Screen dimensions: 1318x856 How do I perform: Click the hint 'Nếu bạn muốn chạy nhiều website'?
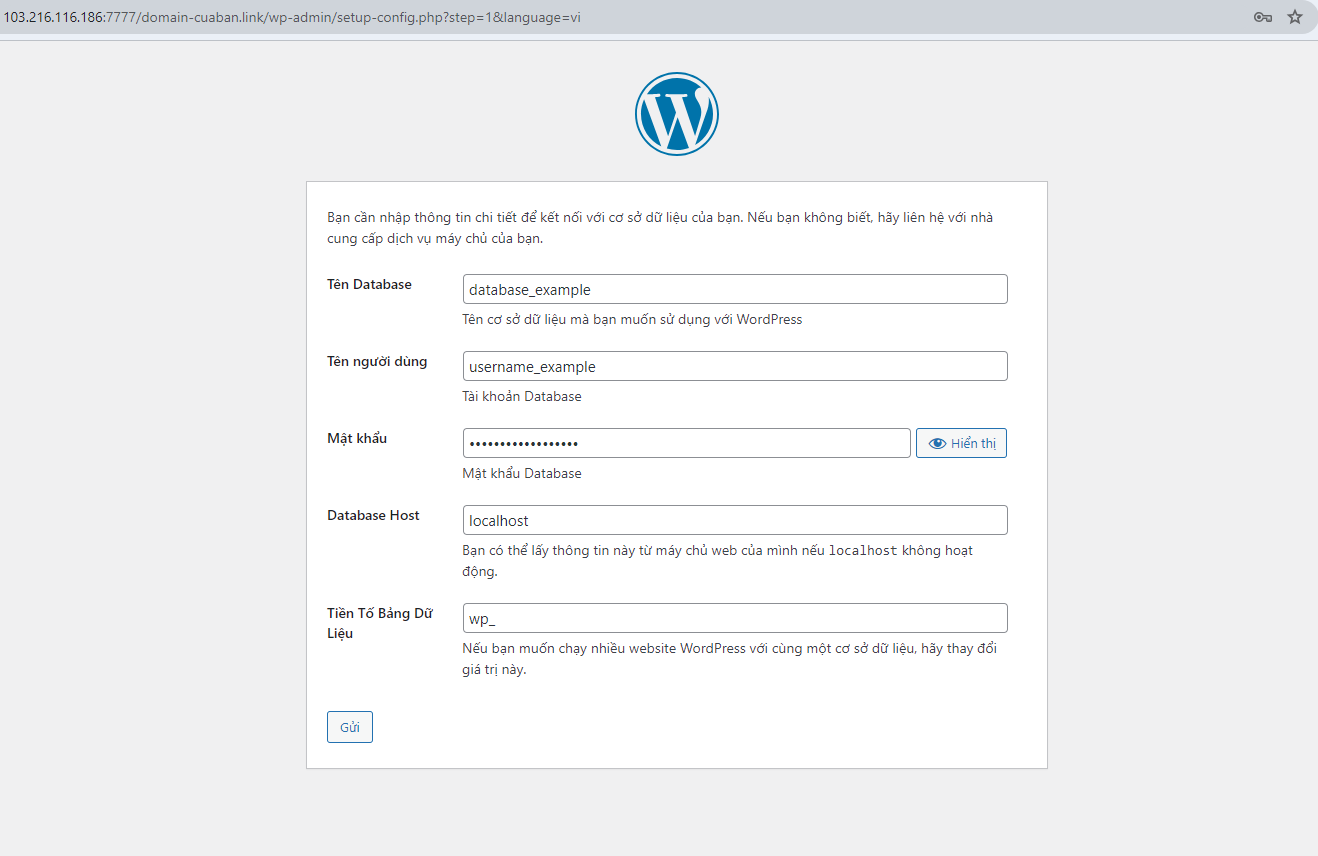[x=730, y=659]
